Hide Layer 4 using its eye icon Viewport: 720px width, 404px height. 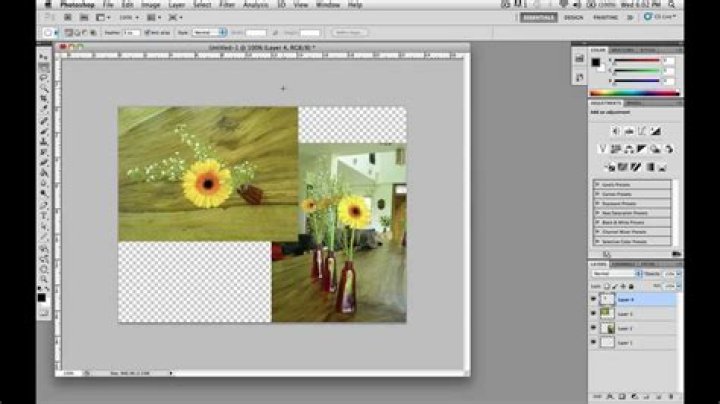pyautogui.click(x=593, y=299)
